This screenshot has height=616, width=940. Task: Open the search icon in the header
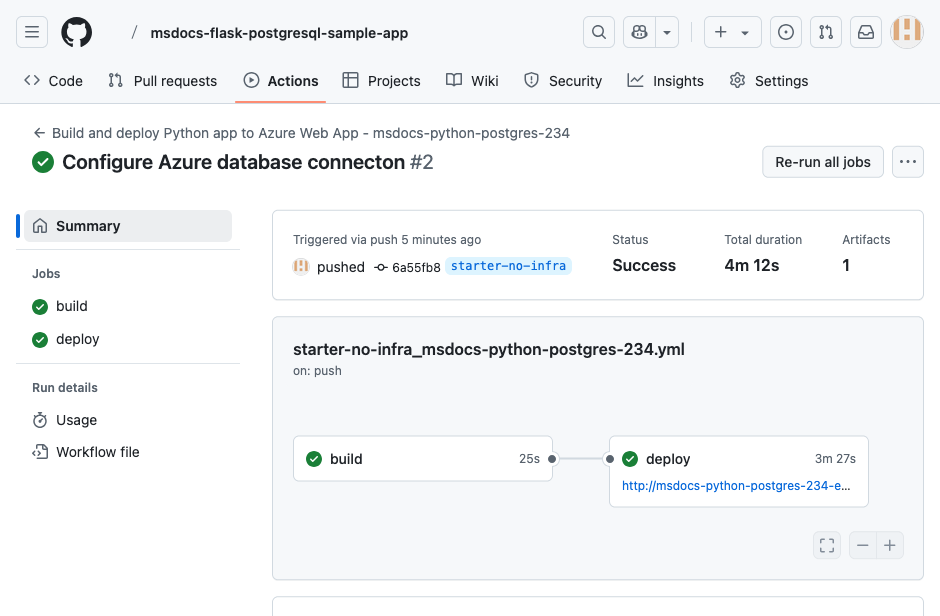click(x=598, y=31)
